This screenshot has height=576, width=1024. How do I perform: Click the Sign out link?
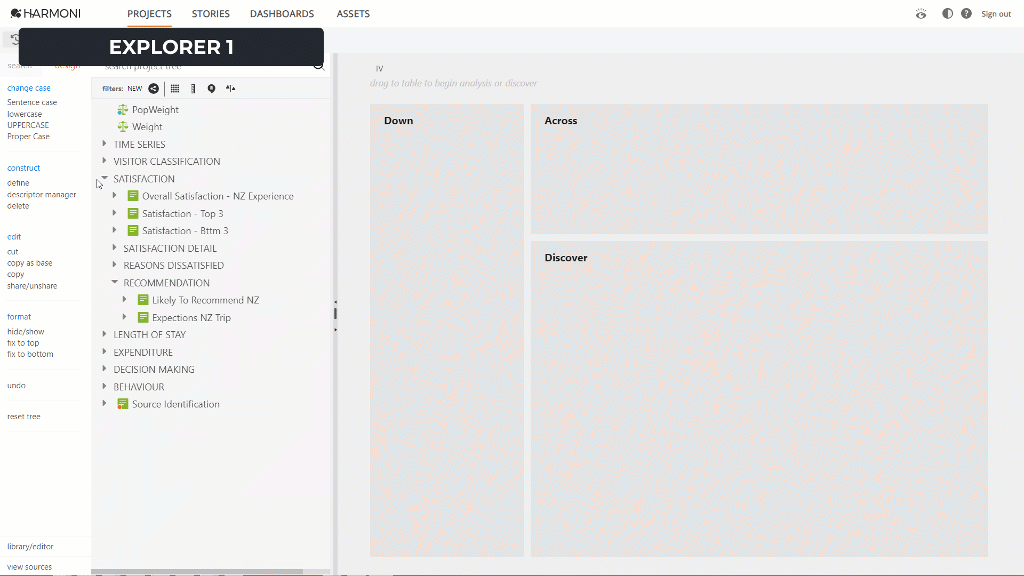[996, 14]
